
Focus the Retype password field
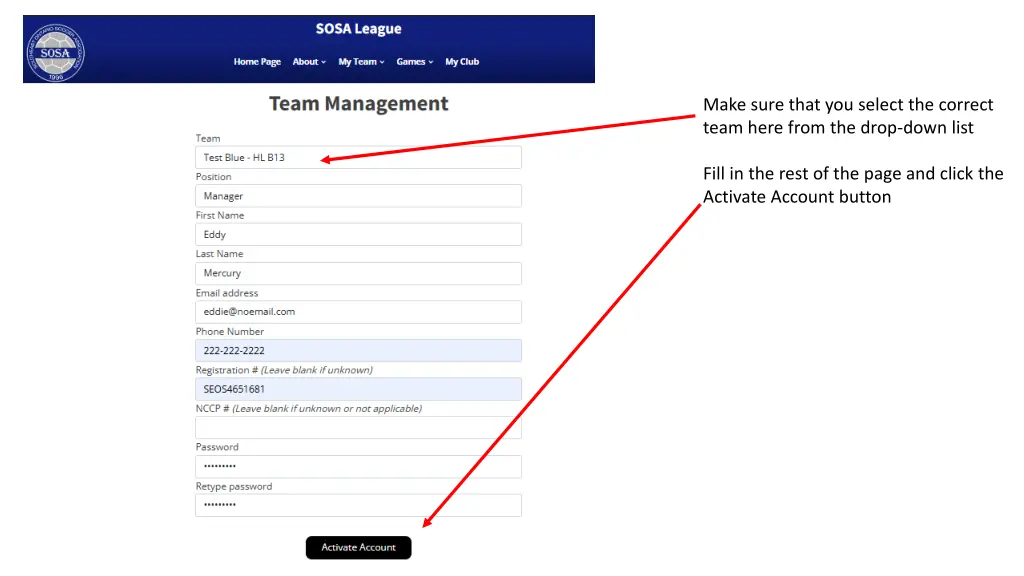pos(358,505)
